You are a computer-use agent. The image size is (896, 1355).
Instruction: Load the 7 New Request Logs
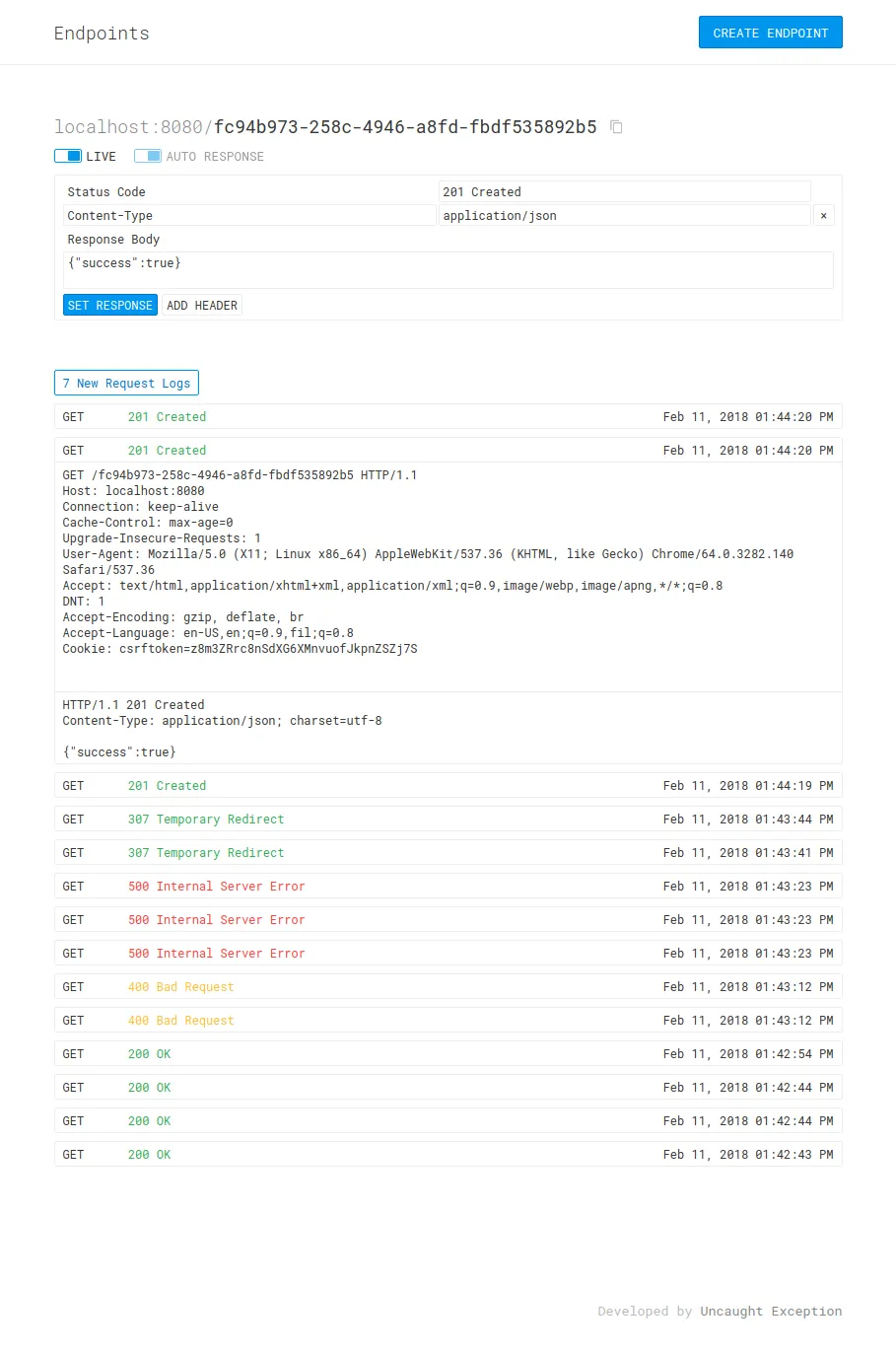(x=126, y=383)
